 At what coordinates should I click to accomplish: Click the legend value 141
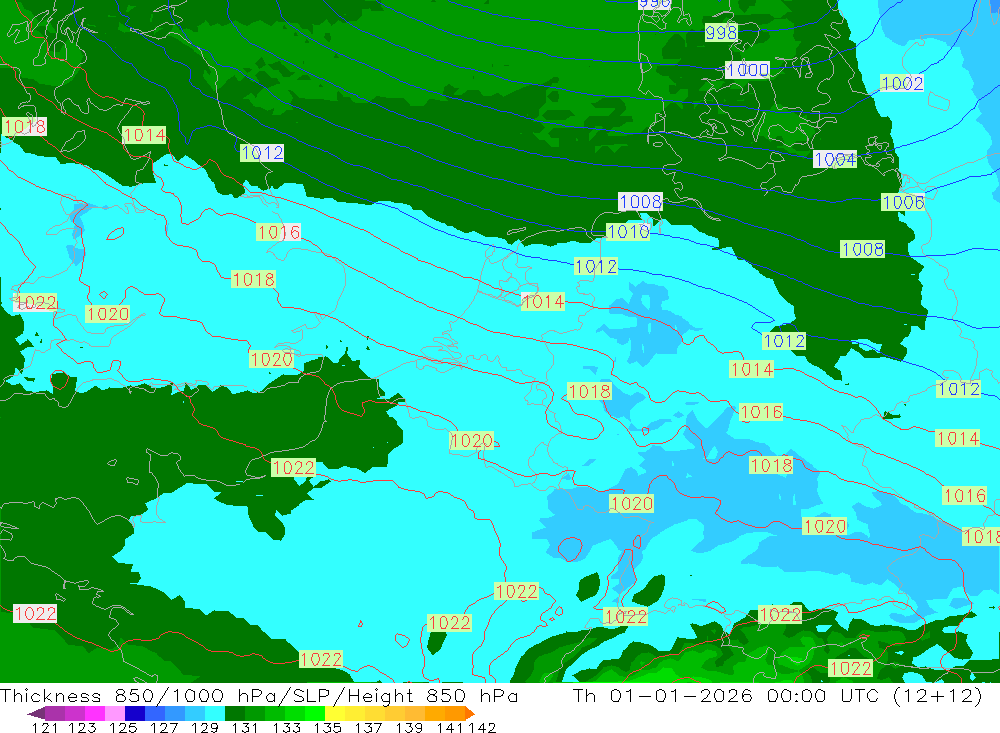(450, 727)
